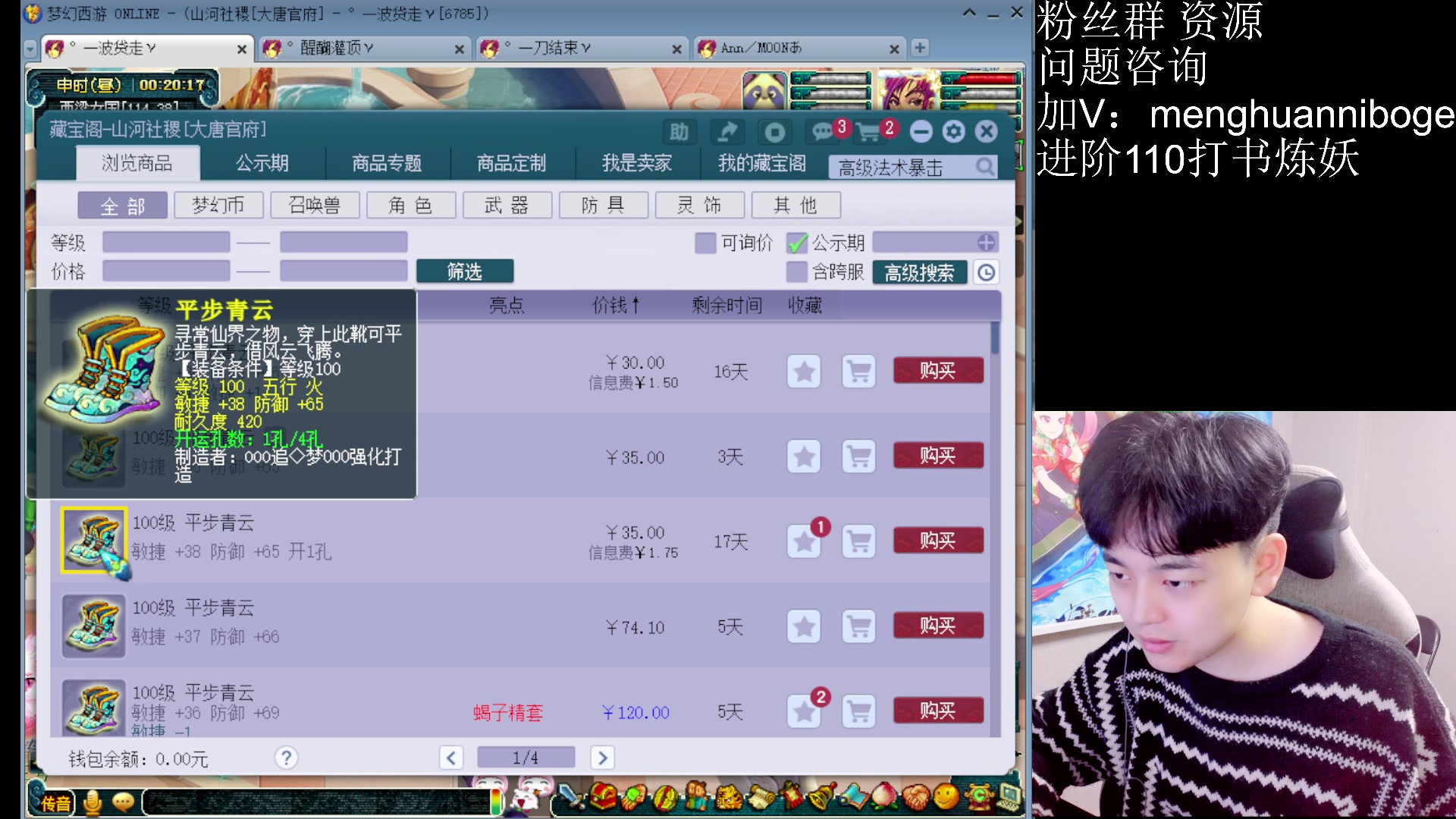Add a new client tab with plus button
Screen dimensions: 1456x819
(x=920, y=48)
